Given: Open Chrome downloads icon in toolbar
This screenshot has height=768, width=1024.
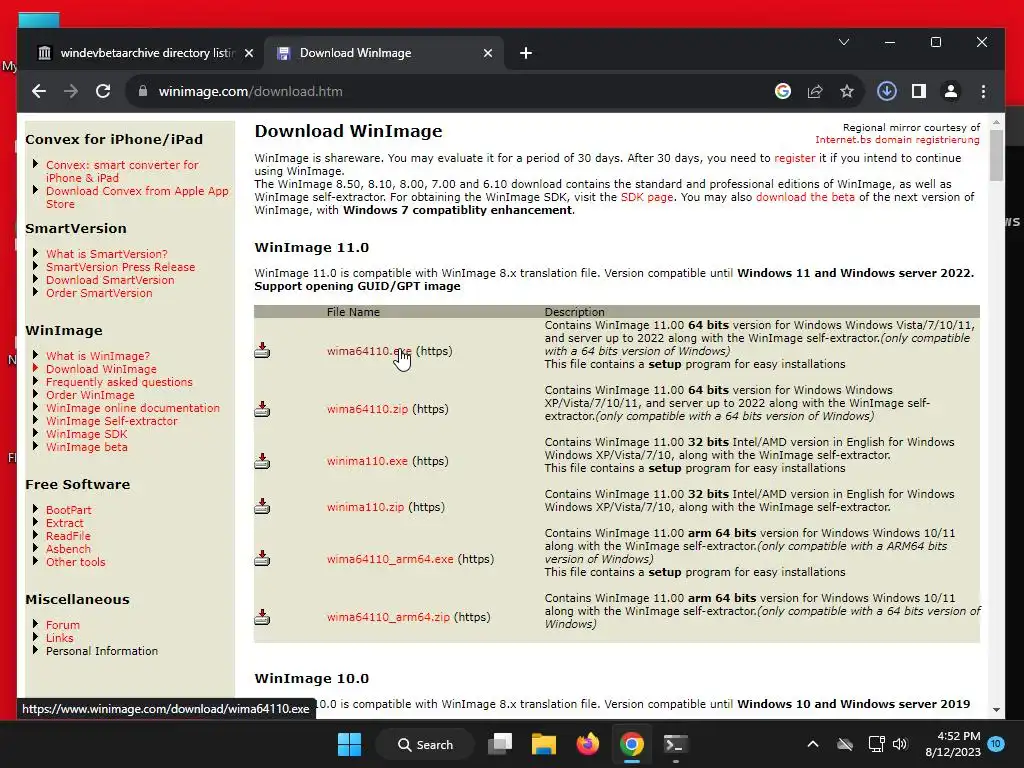Looking at the screenshot, I should pyautogui.click(x=886, y=91).
